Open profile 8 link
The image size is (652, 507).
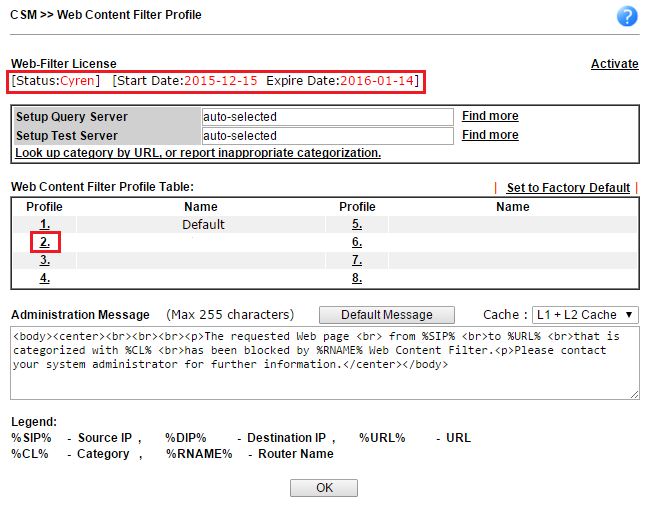tap(357, 278)
